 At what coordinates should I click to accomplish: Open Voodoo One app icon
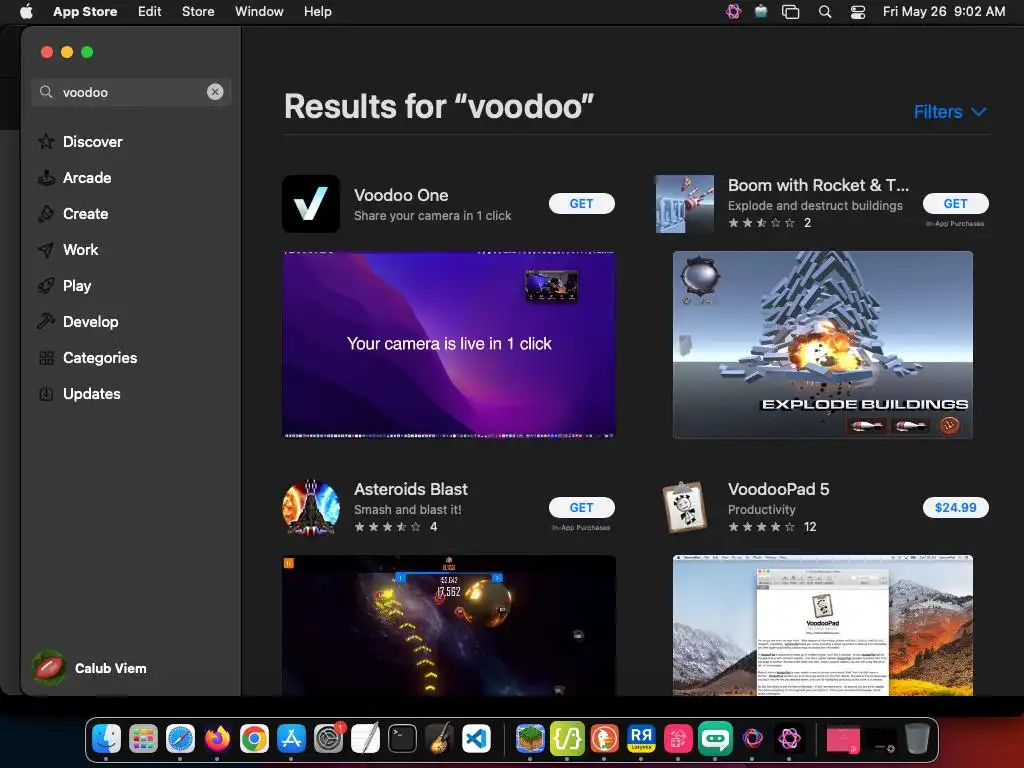311,204
